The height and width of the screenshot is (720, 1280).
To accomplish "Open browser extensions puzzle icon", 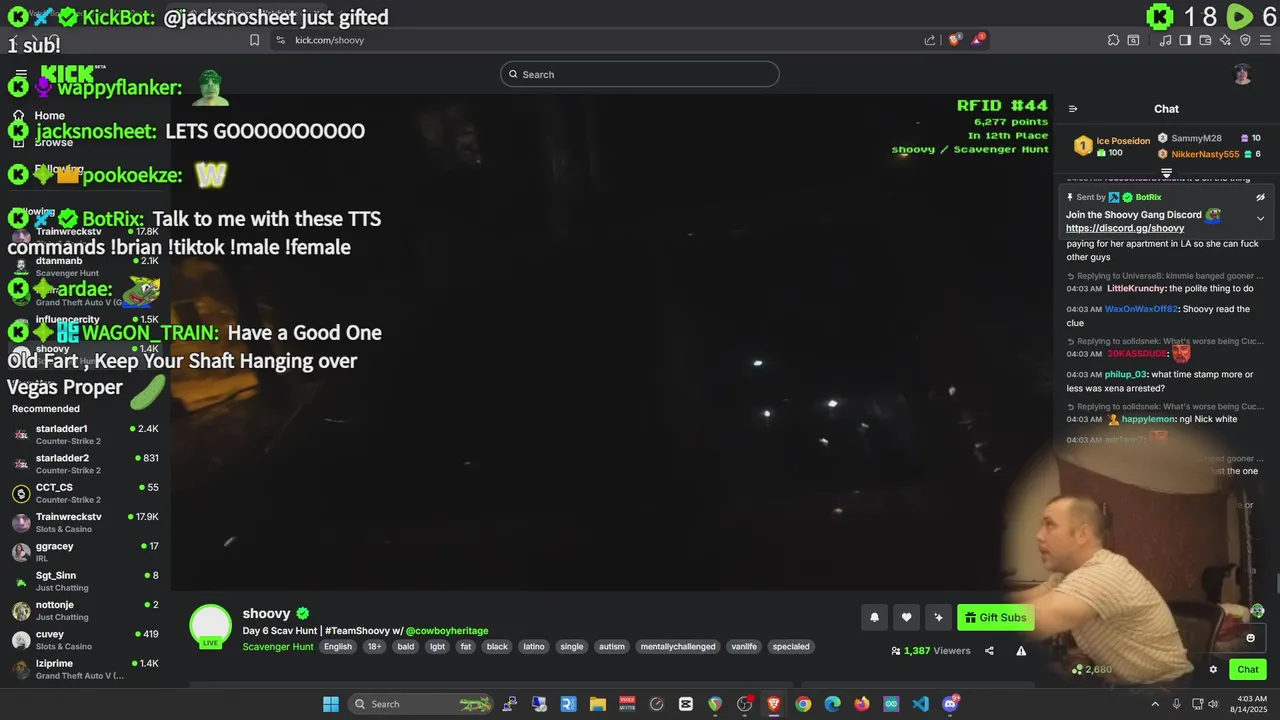I will [x=1113, y=40].
